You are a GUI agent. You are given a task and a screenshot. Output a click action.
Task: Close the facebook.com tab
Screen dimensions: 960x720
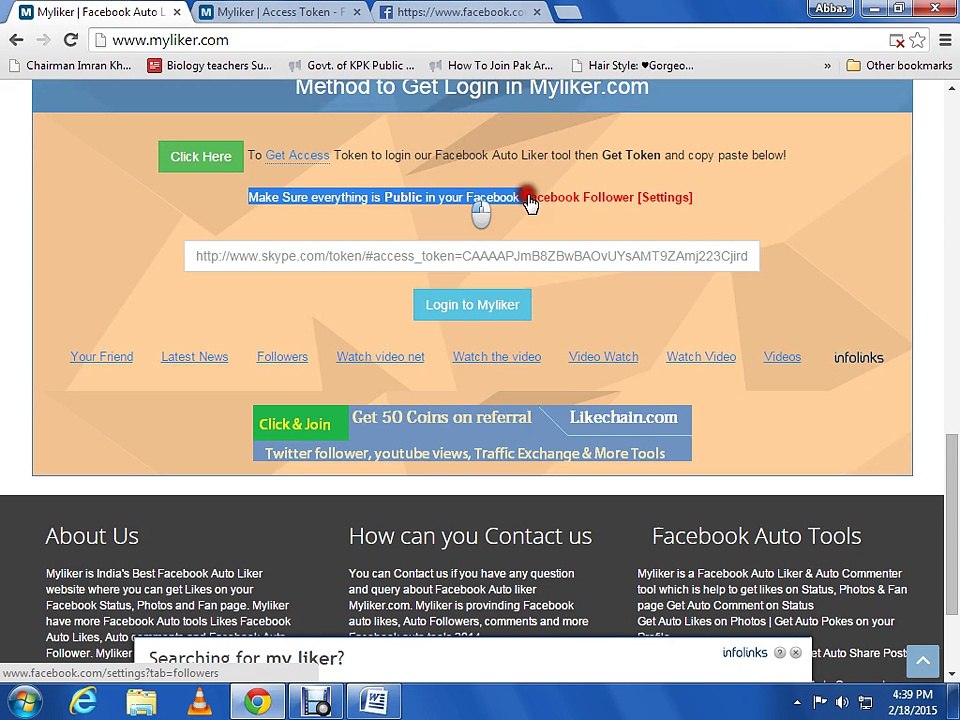point(536,12)
